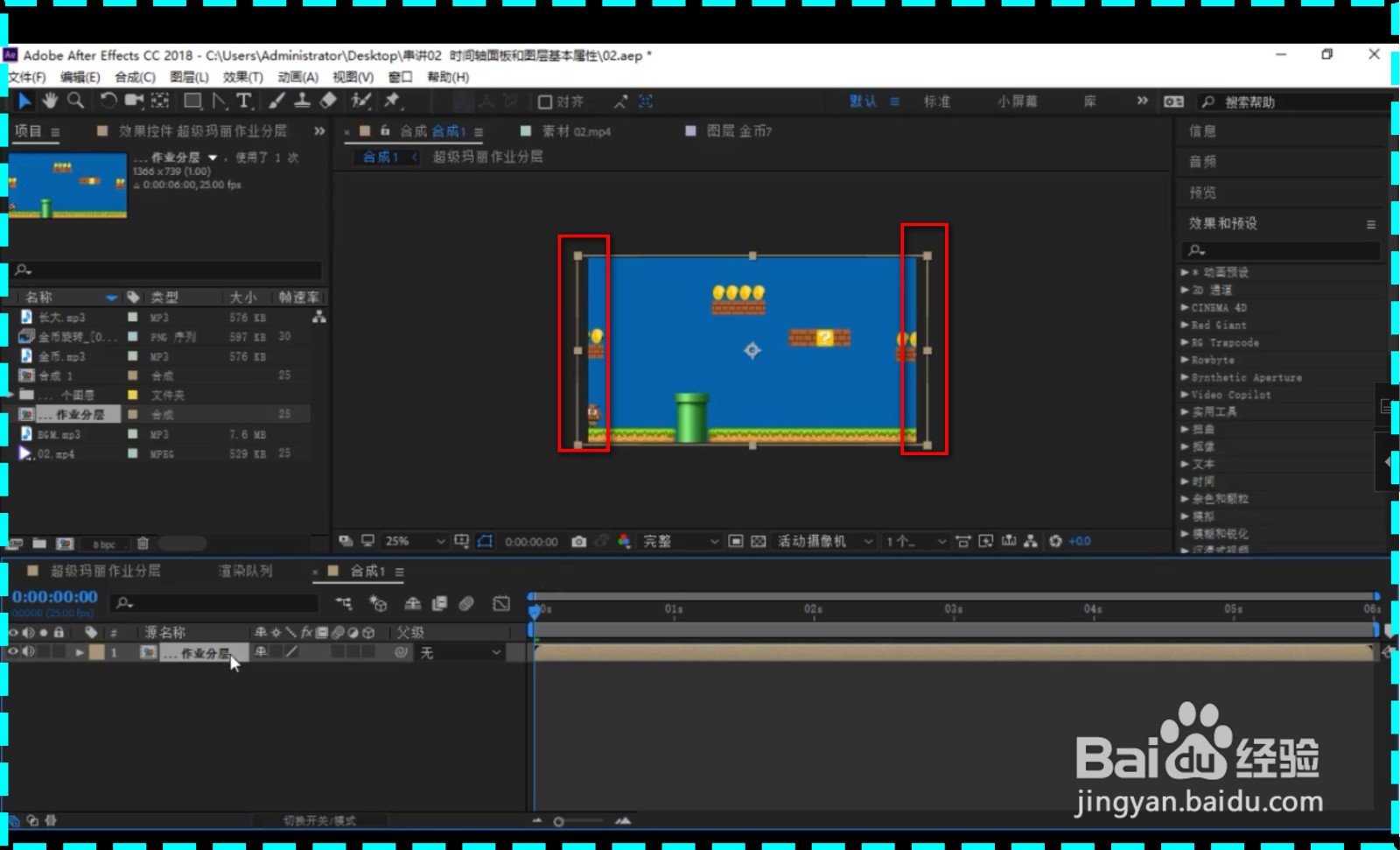Select the Unified Camera tool
Image resolution: width=1400 pixels, height=850 pixels.
[133, 102]
